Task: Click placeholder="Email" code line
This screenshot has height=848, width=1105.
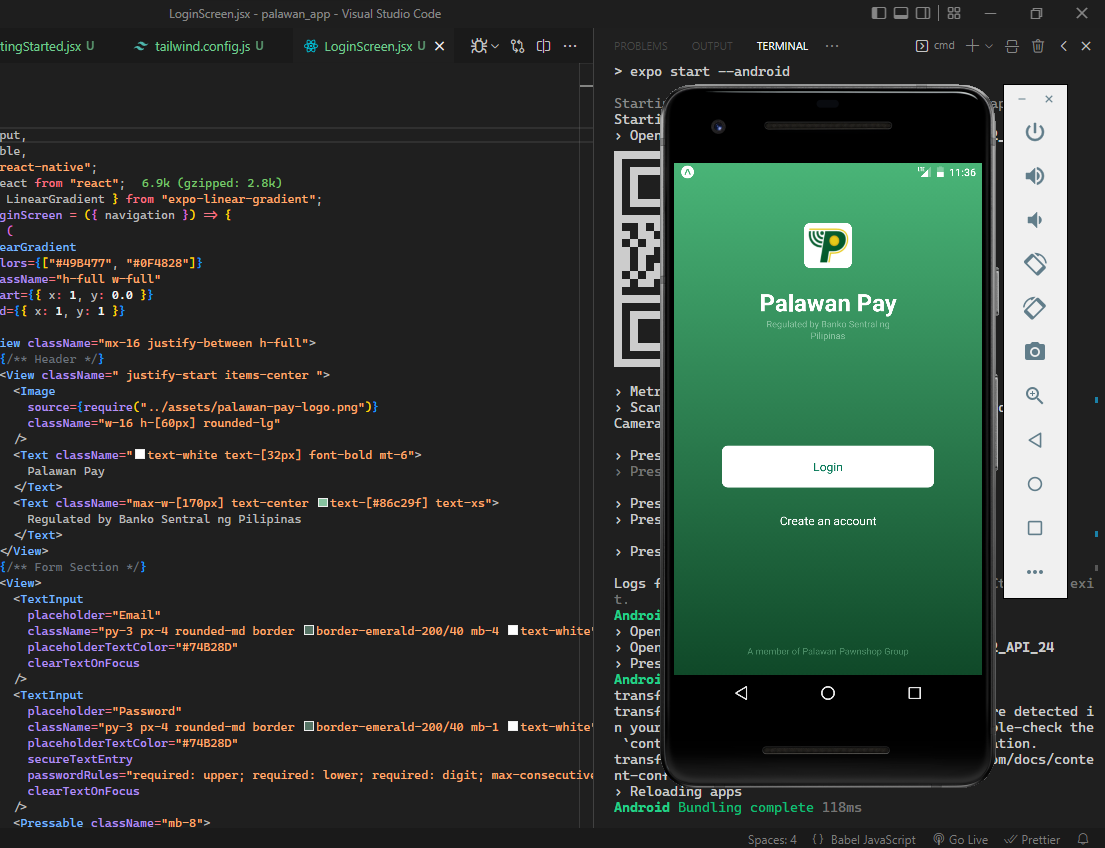Action: point(94,615)
